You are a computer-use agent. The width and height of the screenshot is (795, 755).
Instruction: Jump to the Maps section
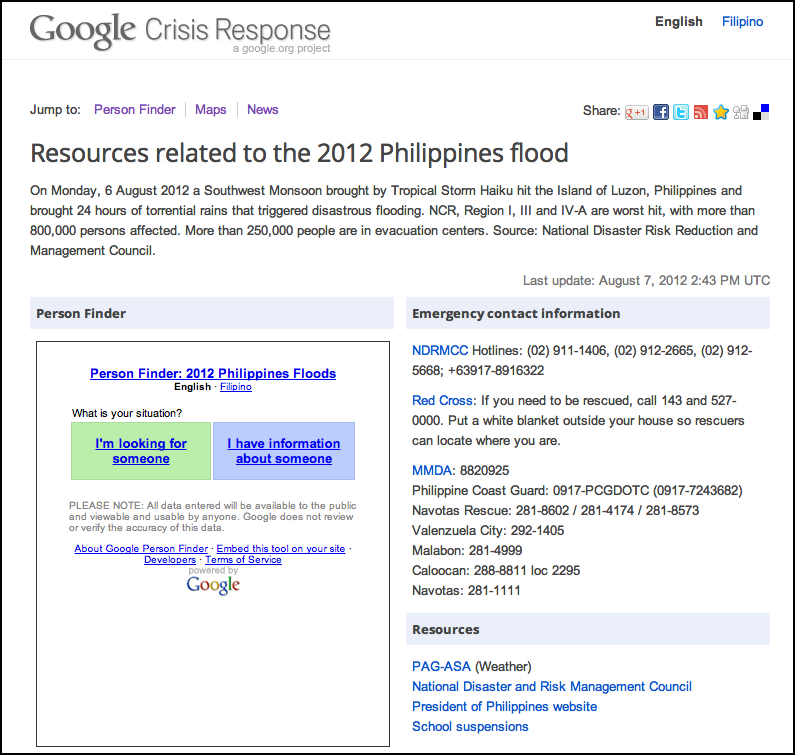[210, 110]
